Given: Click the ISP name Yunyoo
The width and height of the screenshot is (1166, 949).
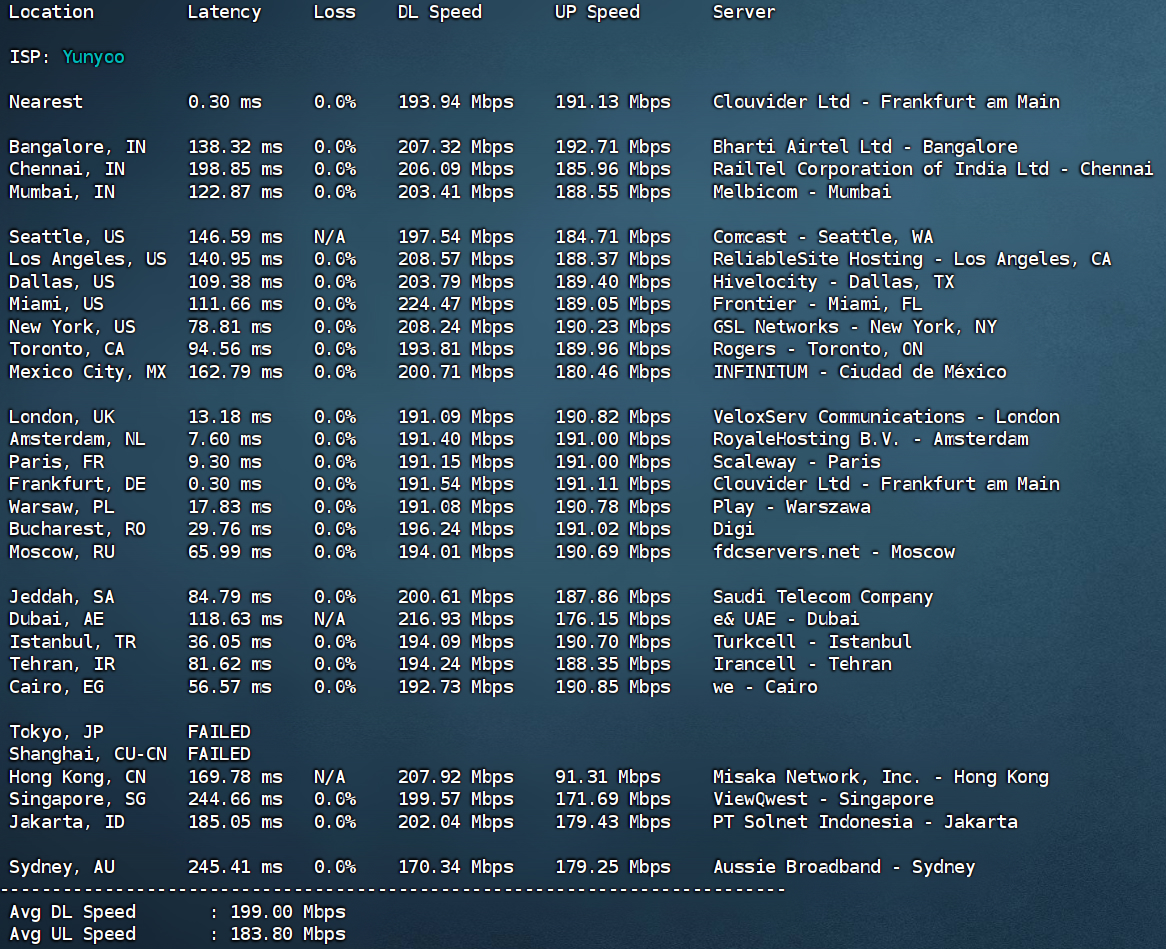Looking at the screenshot, I should point(94,57).
